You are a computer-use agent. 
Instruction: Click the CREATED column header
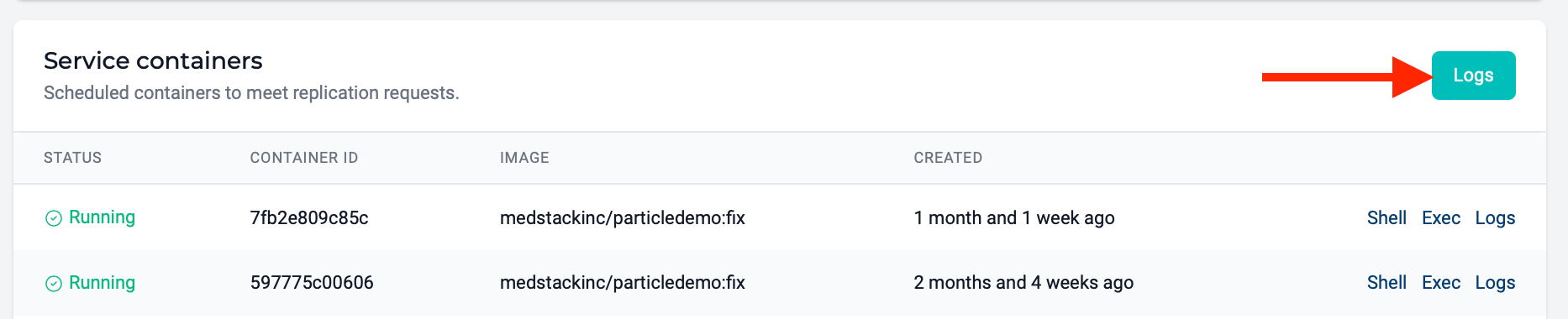948,158
